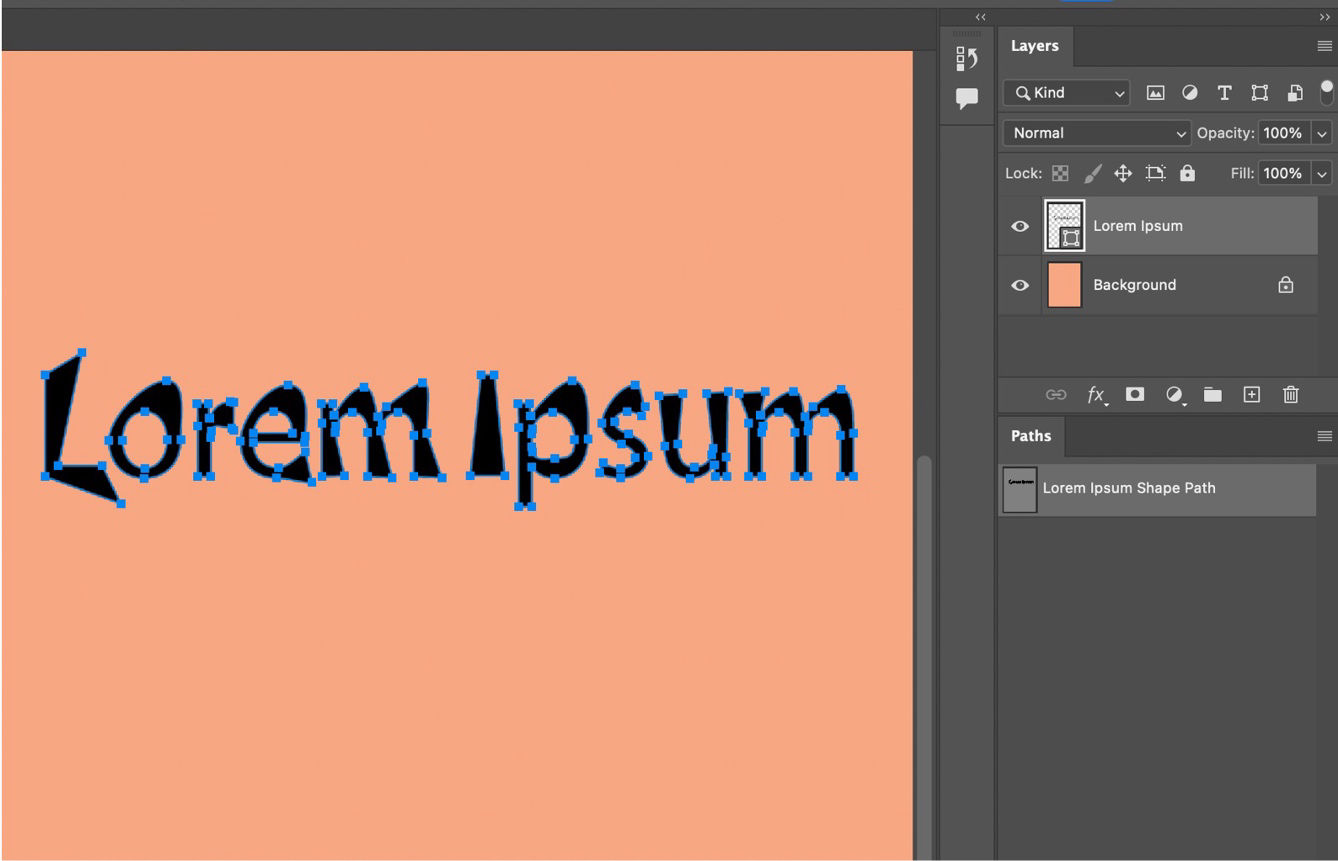The width and height of the screenshot is (1338, 861).
Task: Switch to the Paths tab
Action: coord(1031,436)
